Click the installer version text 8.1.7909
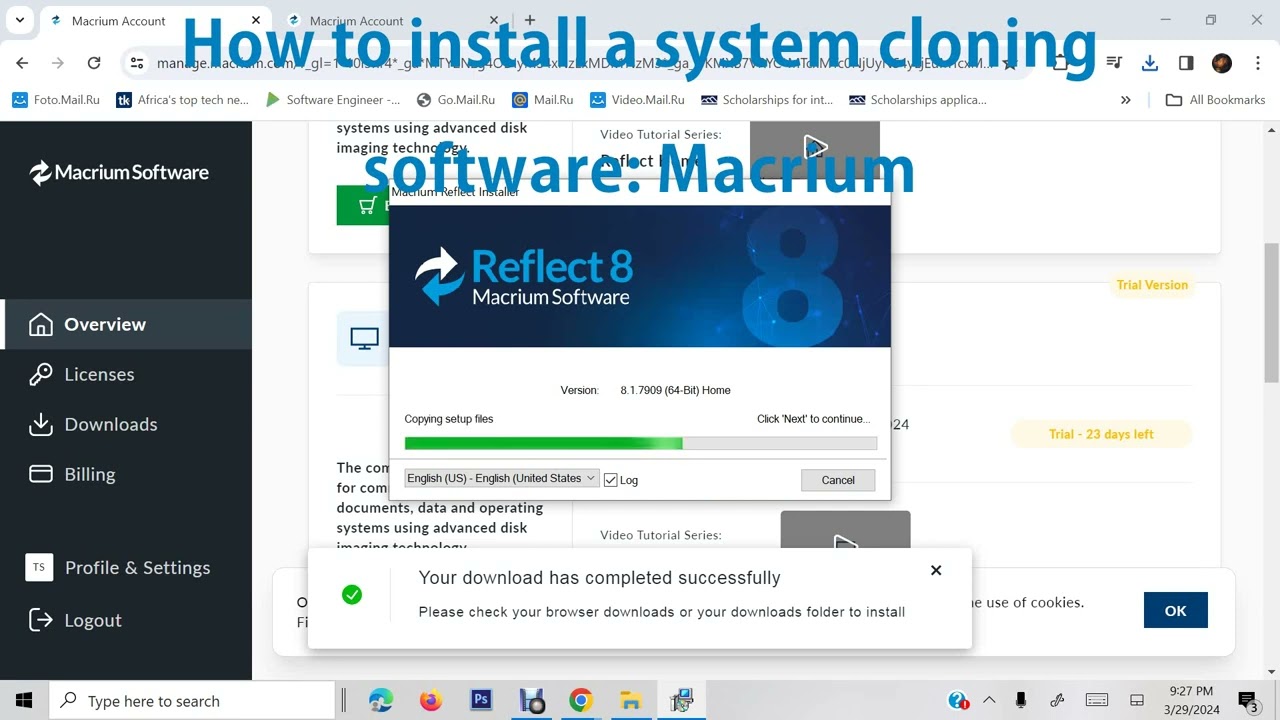This screenshot has width=1280, height=720. pyautogui.click(x=675, y=390)
